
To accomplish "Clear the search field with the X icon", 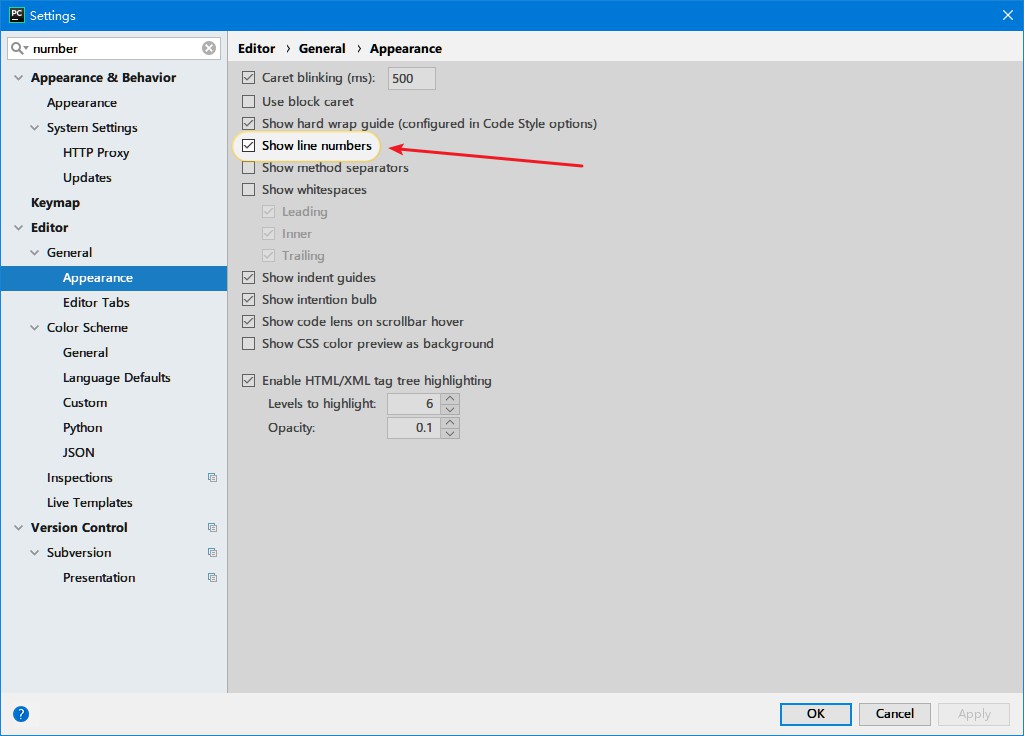I will pos(209,48).
